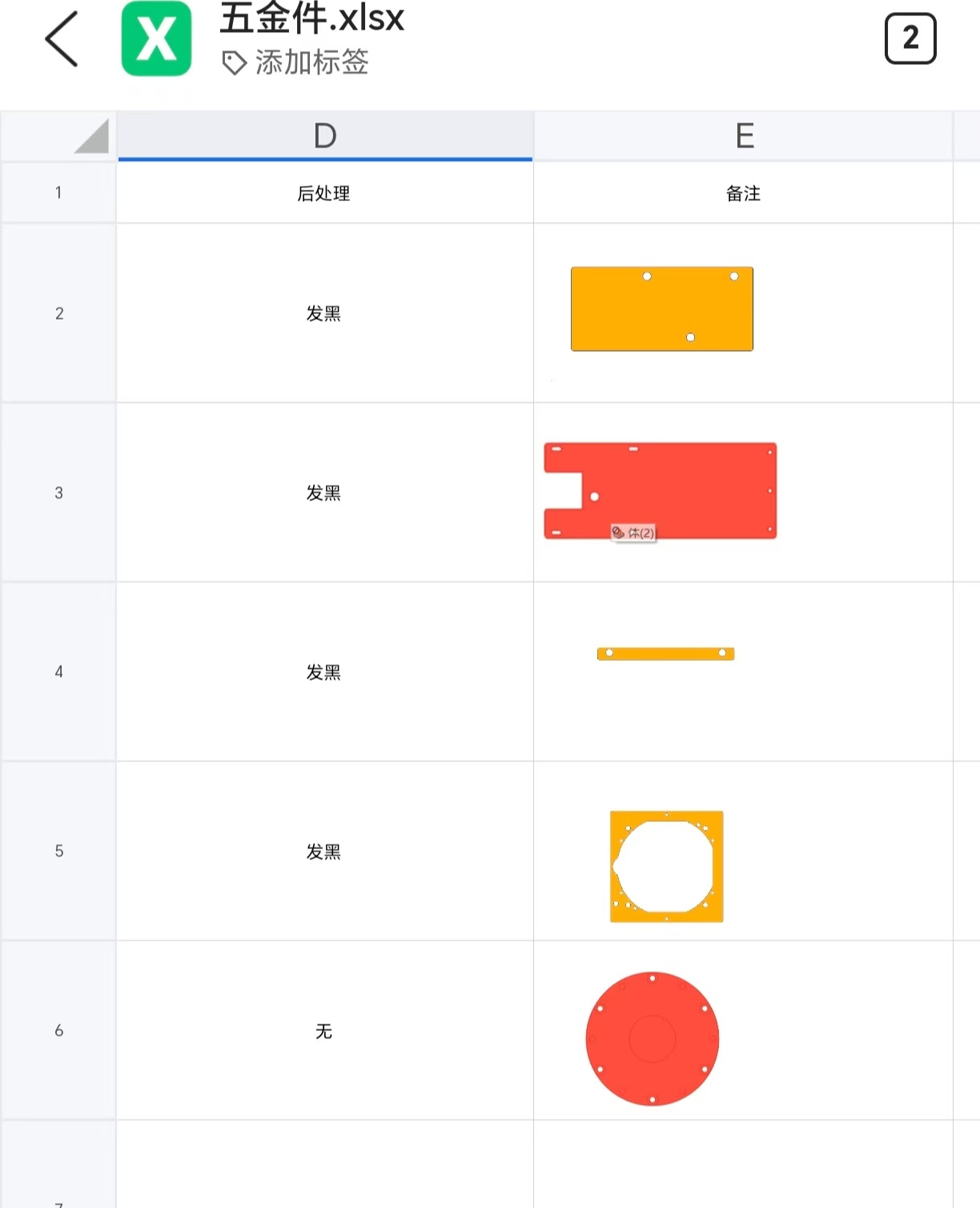Click the 添加标签 link
The height and width of the screenshot is (1208, 980).
point(311,62)
